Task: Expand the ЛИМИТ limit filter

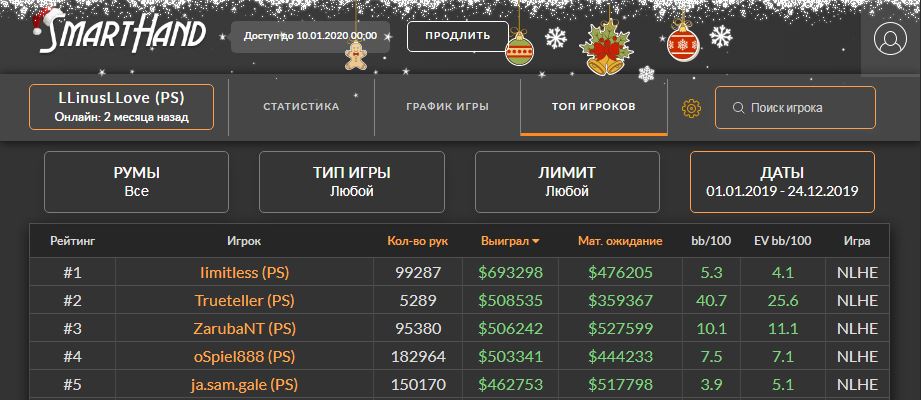Action: (x=567, y=182)
